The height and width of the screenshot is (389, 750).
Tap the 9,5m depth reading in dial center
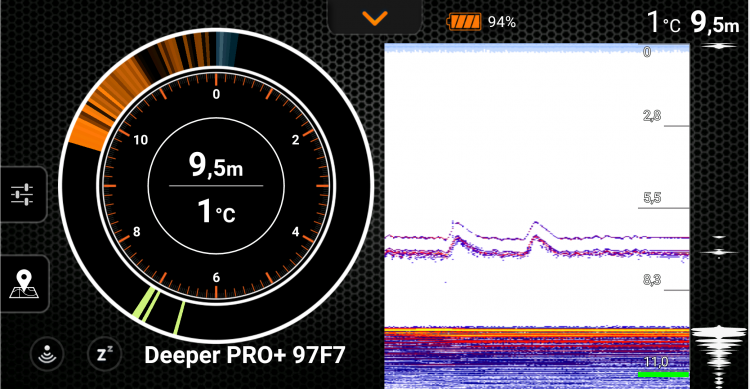[216, 165]
